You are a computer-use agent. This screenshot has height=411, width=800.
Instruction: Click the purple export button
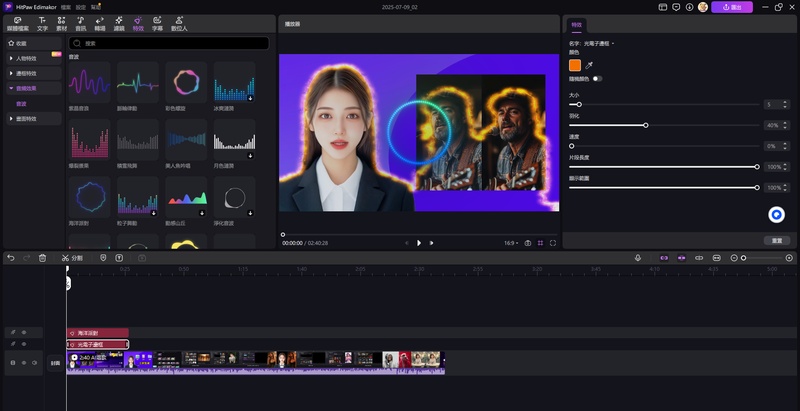(732, 7)
